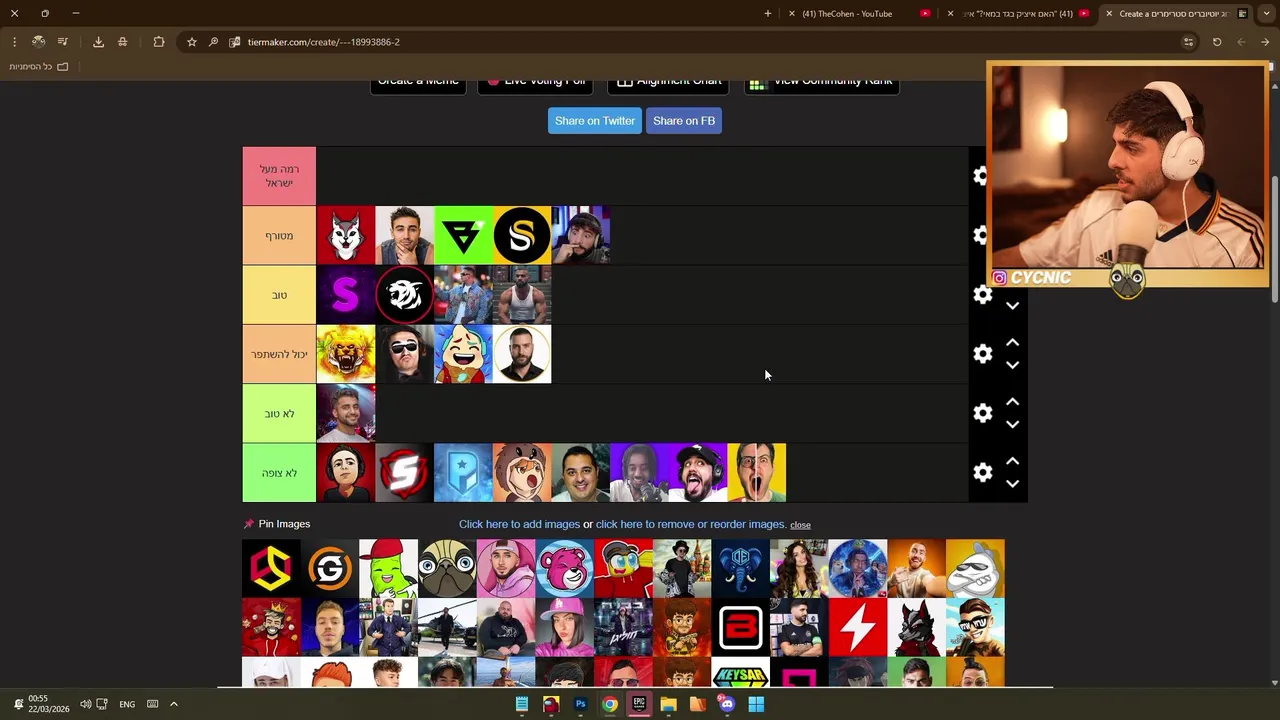Screen dimensions: 1280x720
Task: Open File Explorer from the taskbar
Action: click(668, 704)
